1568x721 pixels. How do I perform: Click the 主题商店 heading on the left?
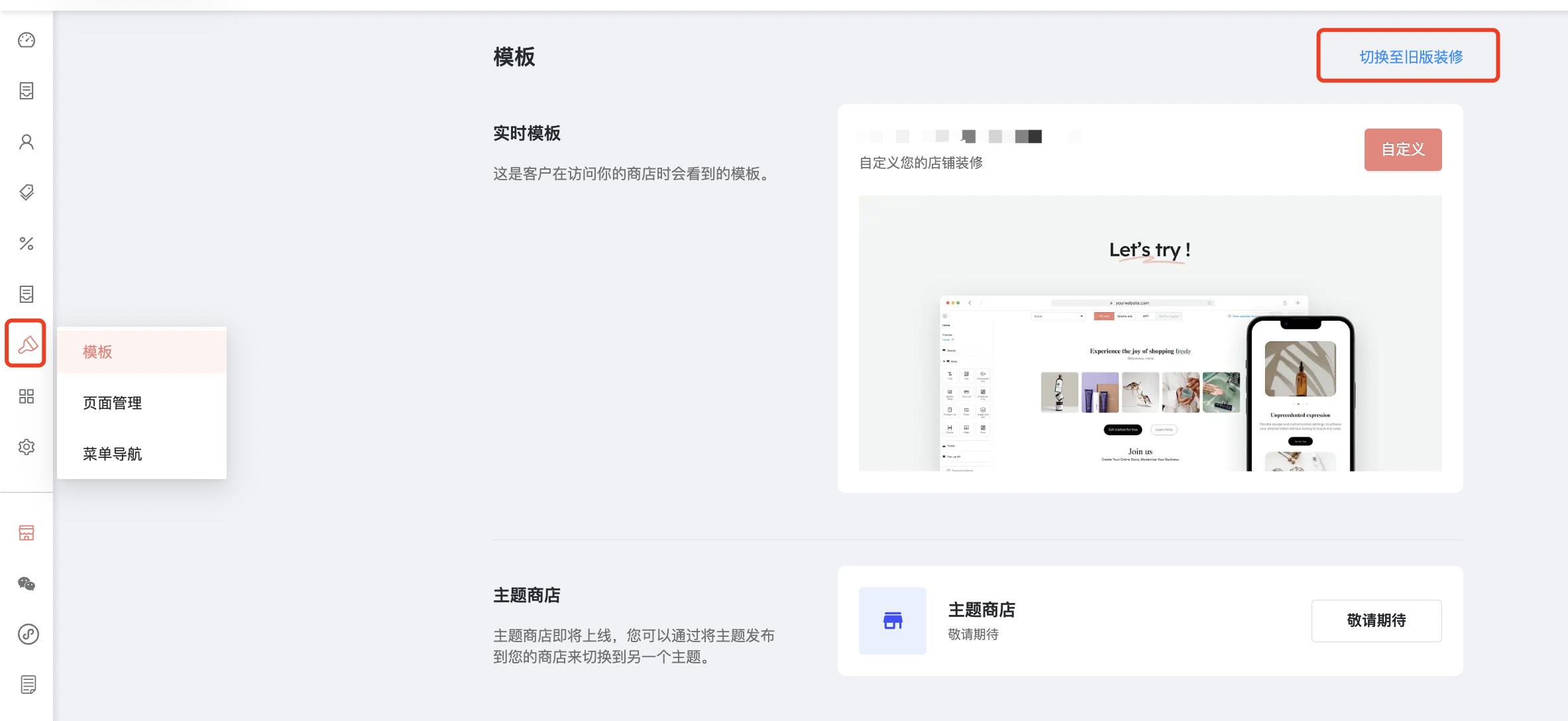coord(527,595)
